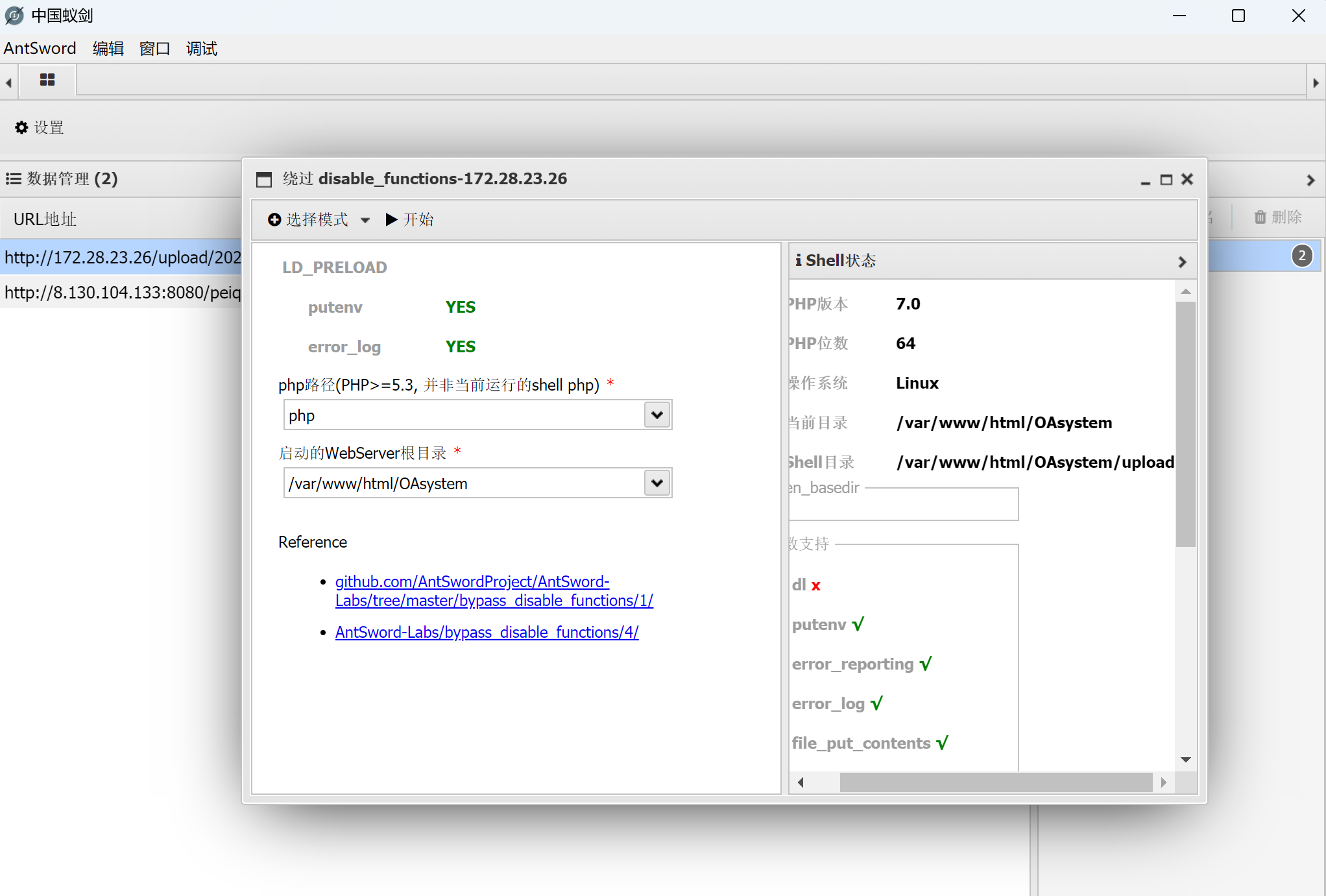Collapse the Shell status panel chevron
This screenshot has height=896, width=1326.
coord(1182,261)
